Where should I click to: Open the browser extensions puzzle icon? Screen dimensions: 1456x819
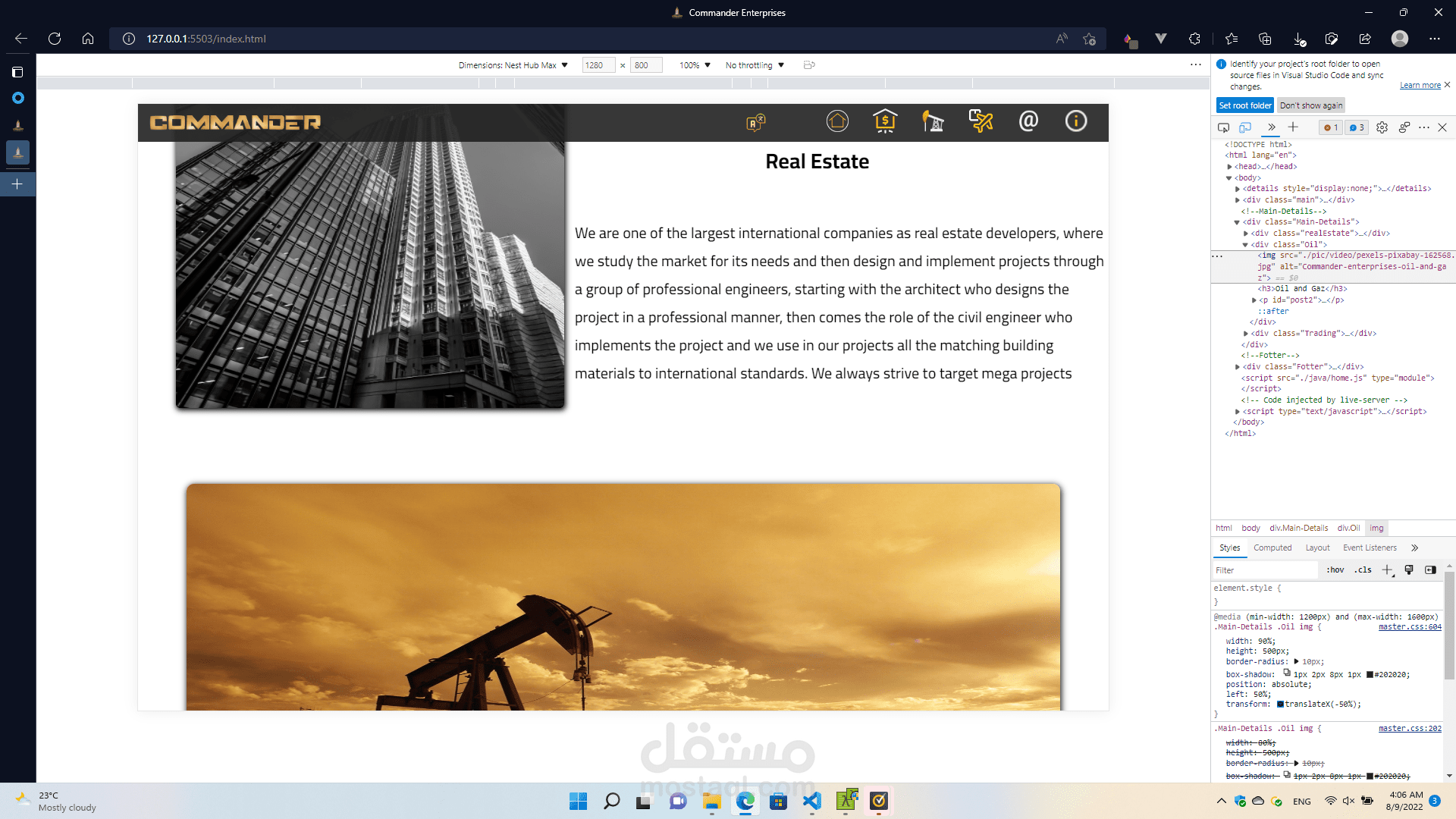coord(1194,39)
